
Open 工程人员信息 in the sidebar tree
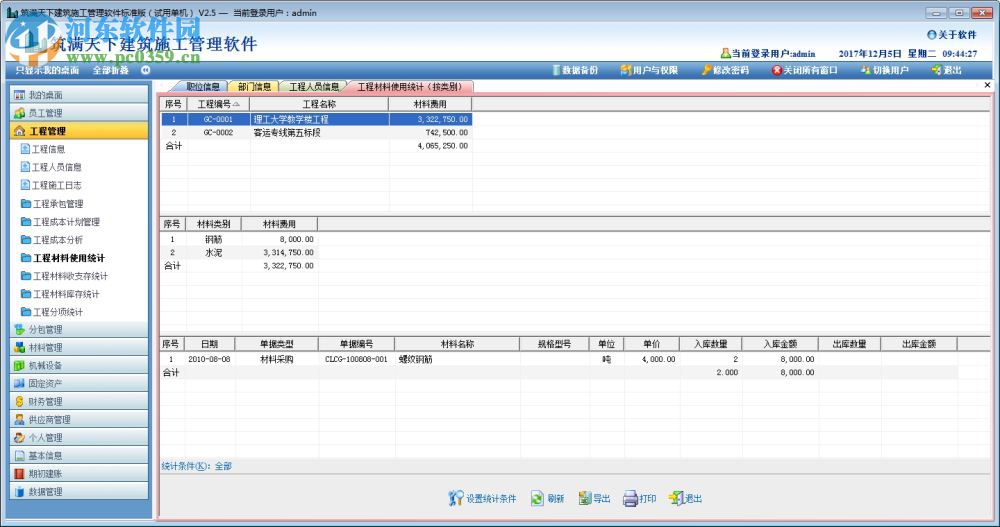(51, 167)
